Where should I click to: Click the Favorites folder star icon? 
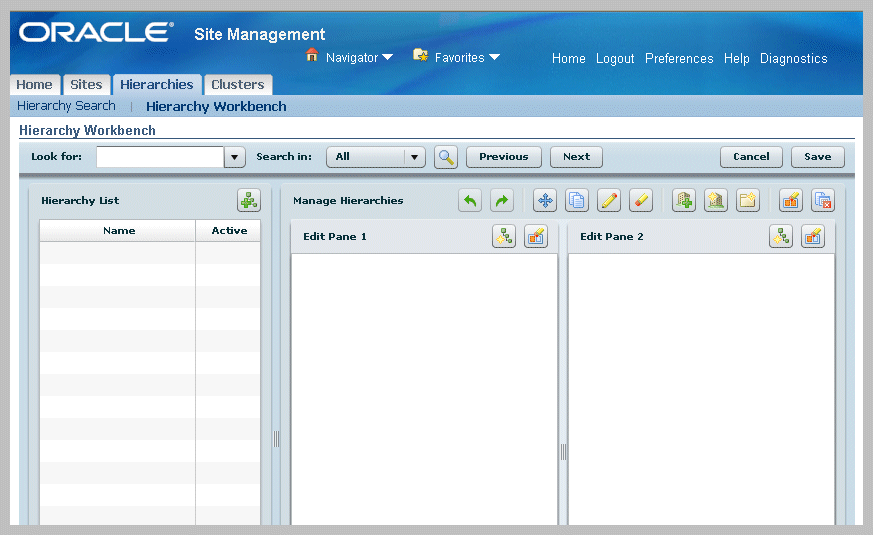point(420,55)
